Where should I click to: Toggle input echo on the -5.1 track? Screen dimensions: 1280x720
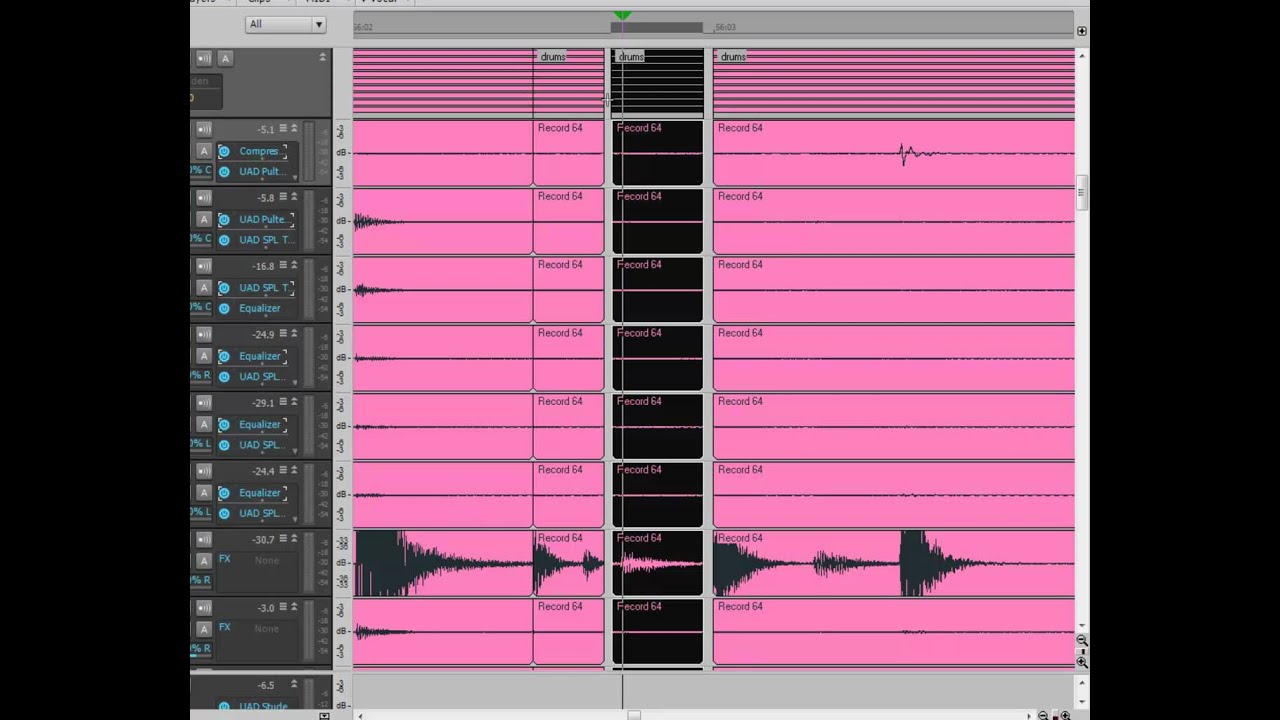pos(204,129)
